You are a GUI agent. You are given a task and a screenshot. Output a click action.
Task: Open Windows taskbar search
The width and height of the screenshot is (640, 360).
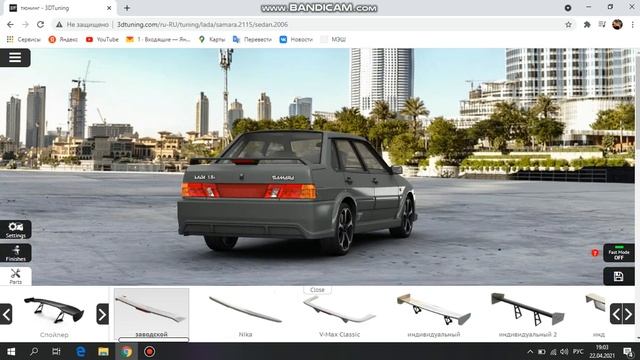[x=34, y=351]
